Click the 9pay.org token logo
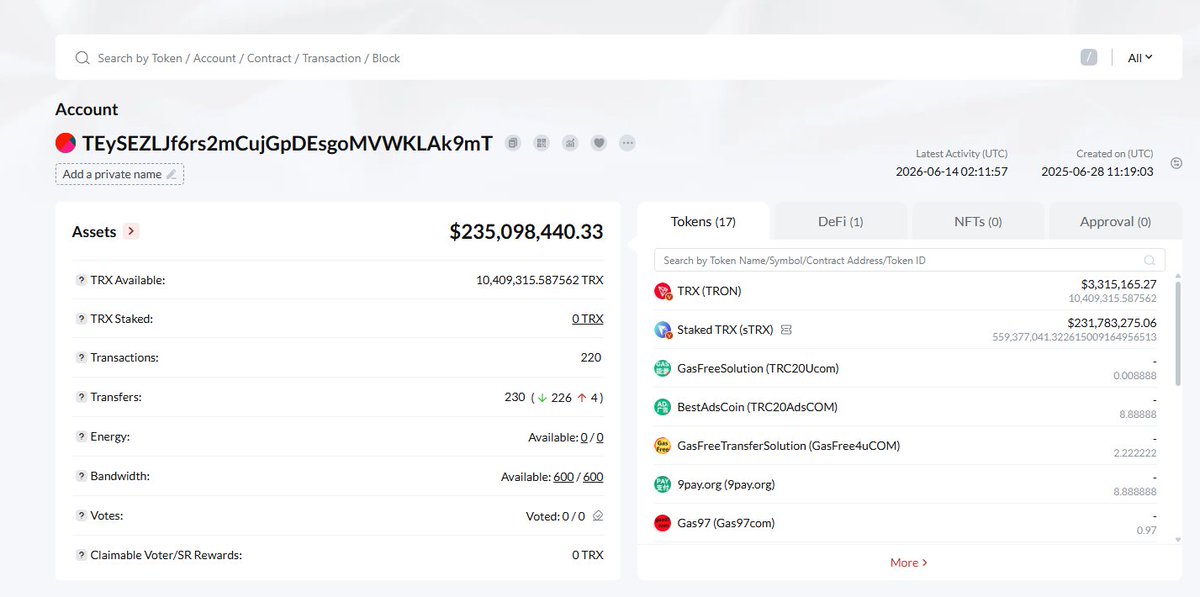1200x597 pixels. (x=662, y=484)
